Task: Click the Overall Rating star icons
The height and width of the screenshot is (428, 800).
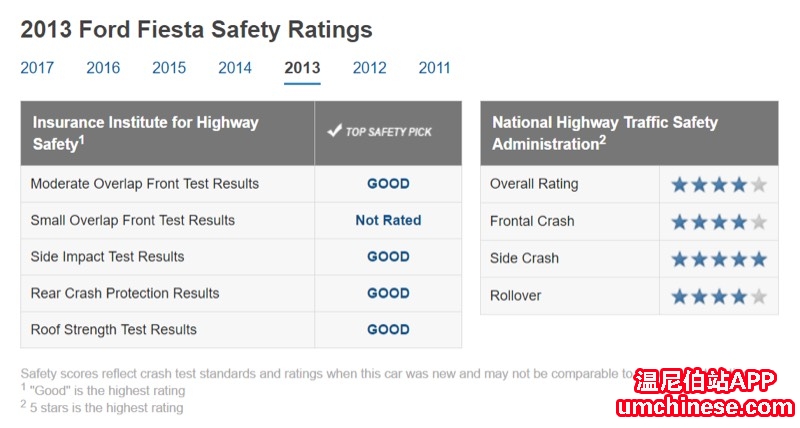Action: (x=719, y=185)
